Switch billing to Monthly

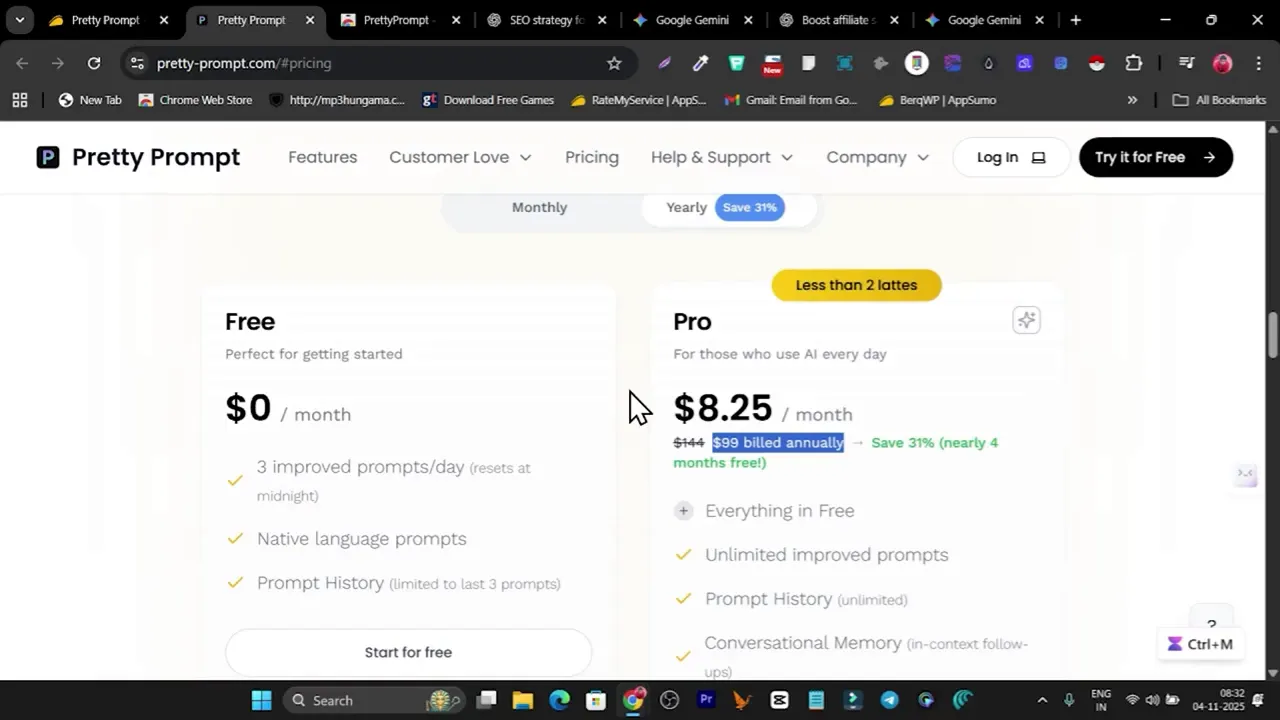click(x=539, y=207)
